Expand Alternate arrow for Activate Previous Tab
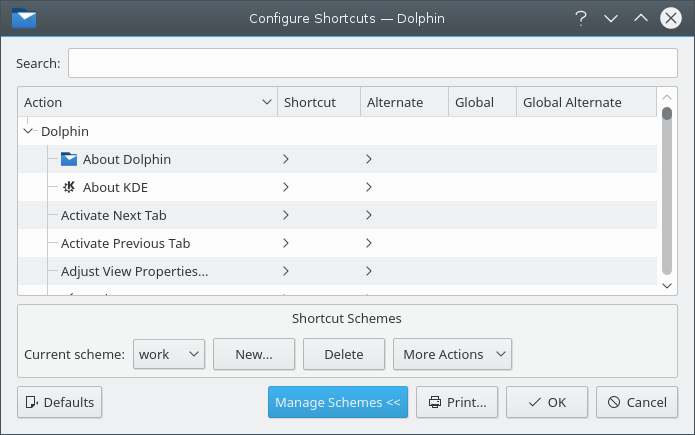 tap(369, 243)
